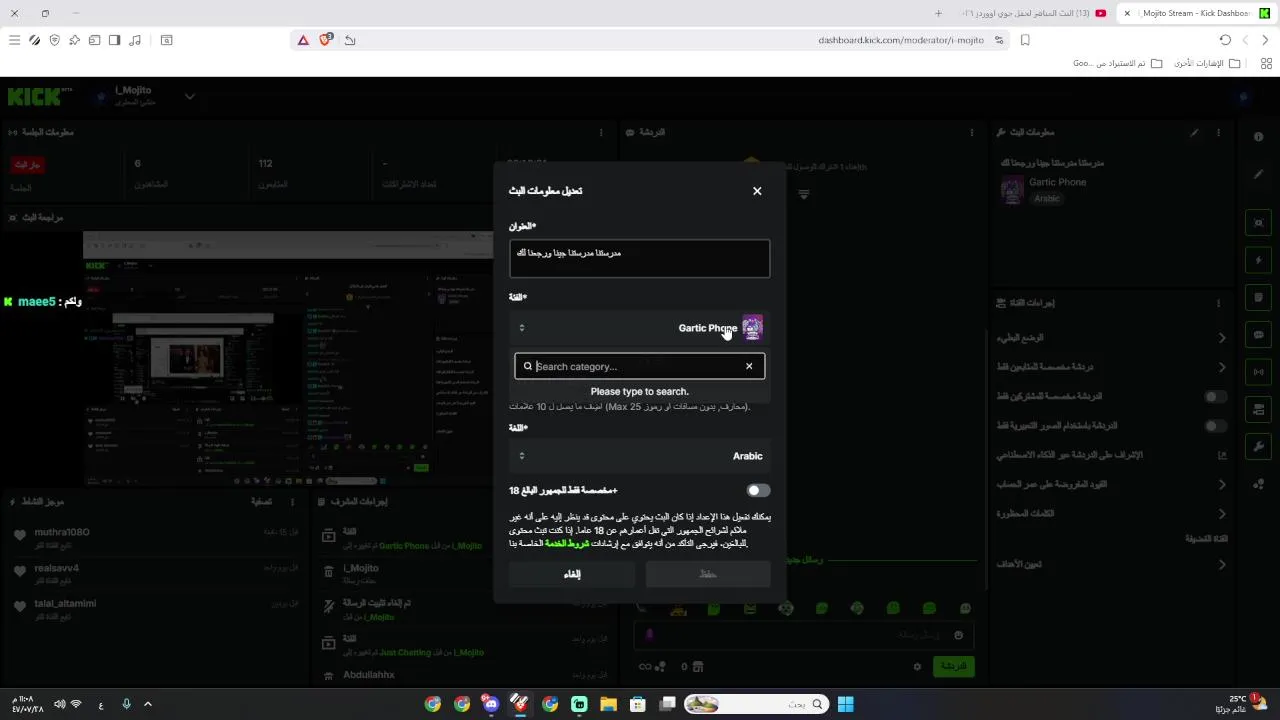Clear the category search box

[749, 366]
